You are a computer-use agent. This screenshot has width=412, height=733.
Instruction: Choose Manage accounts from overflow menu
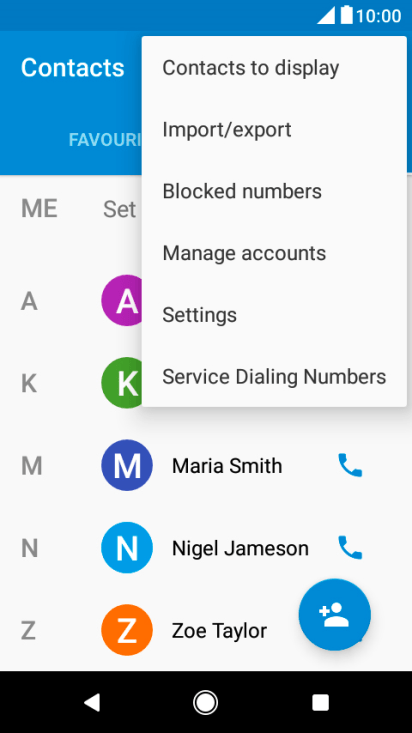(x=274, y=253)
